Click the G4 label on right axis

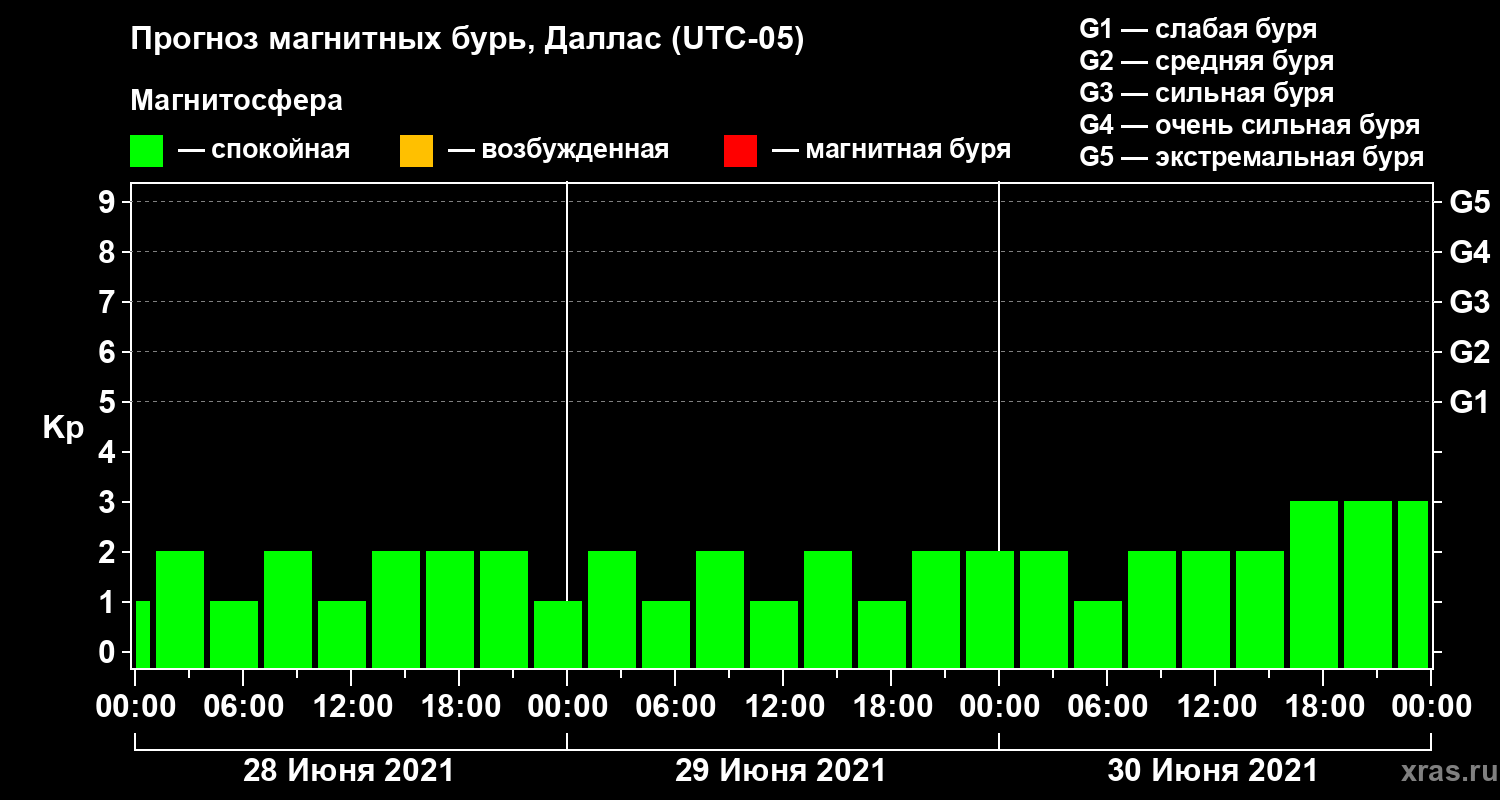(x=1469, y=252)
